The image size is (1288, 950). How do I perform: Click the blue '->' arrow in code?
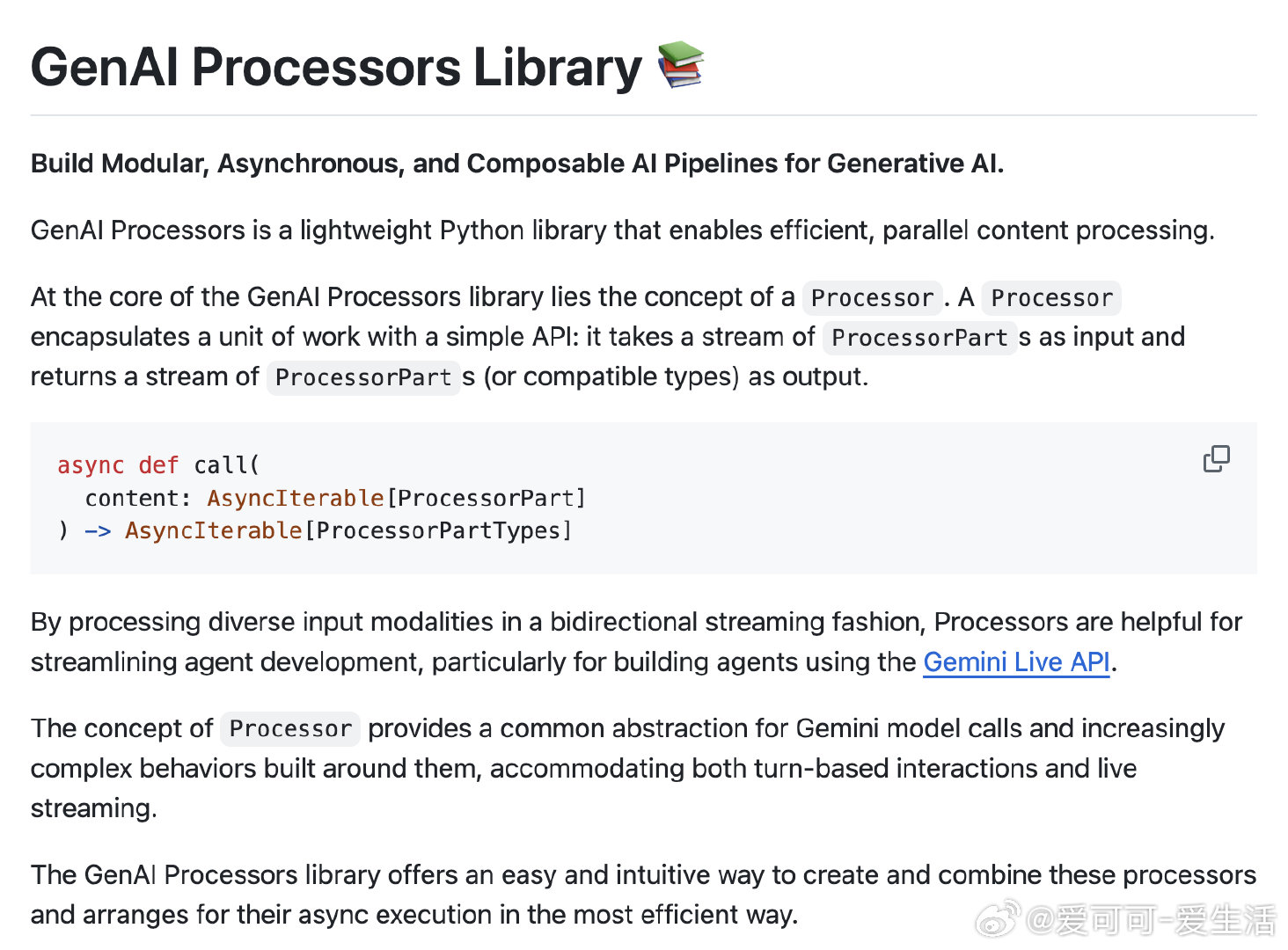pyautogui.click(x=98, y=531)
